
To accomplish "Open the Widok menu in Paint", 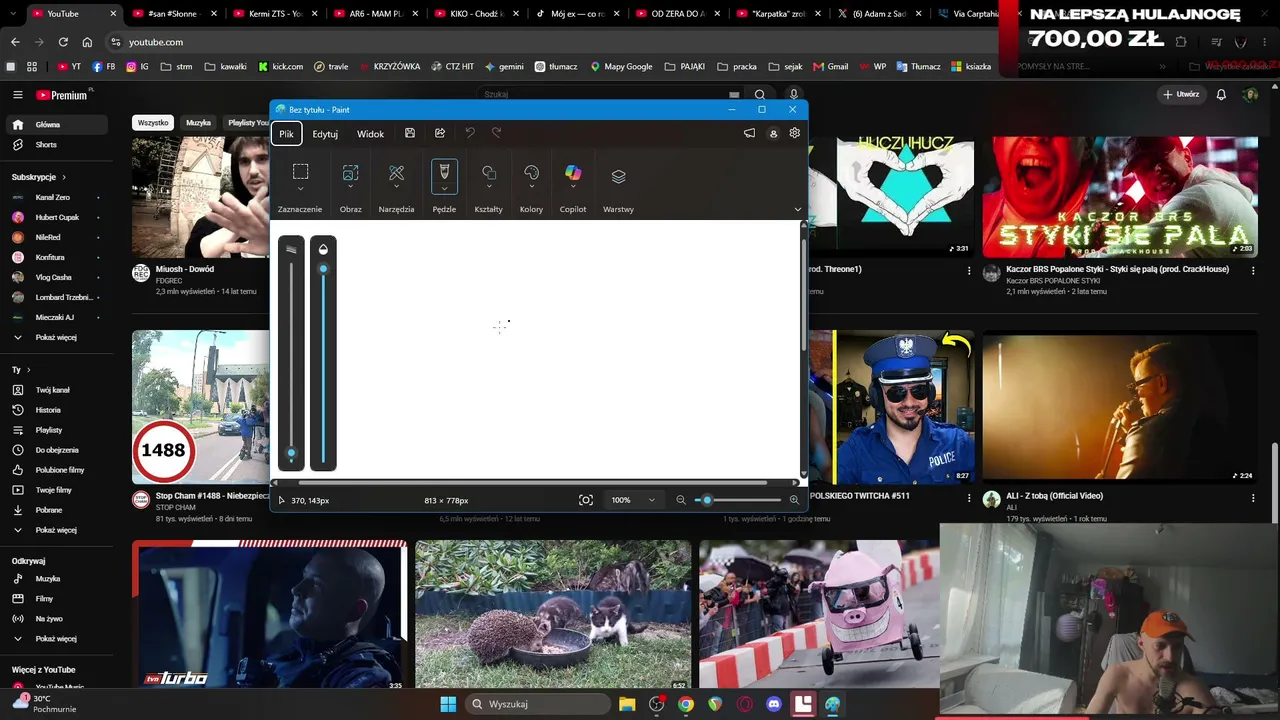I will [370, 134].
